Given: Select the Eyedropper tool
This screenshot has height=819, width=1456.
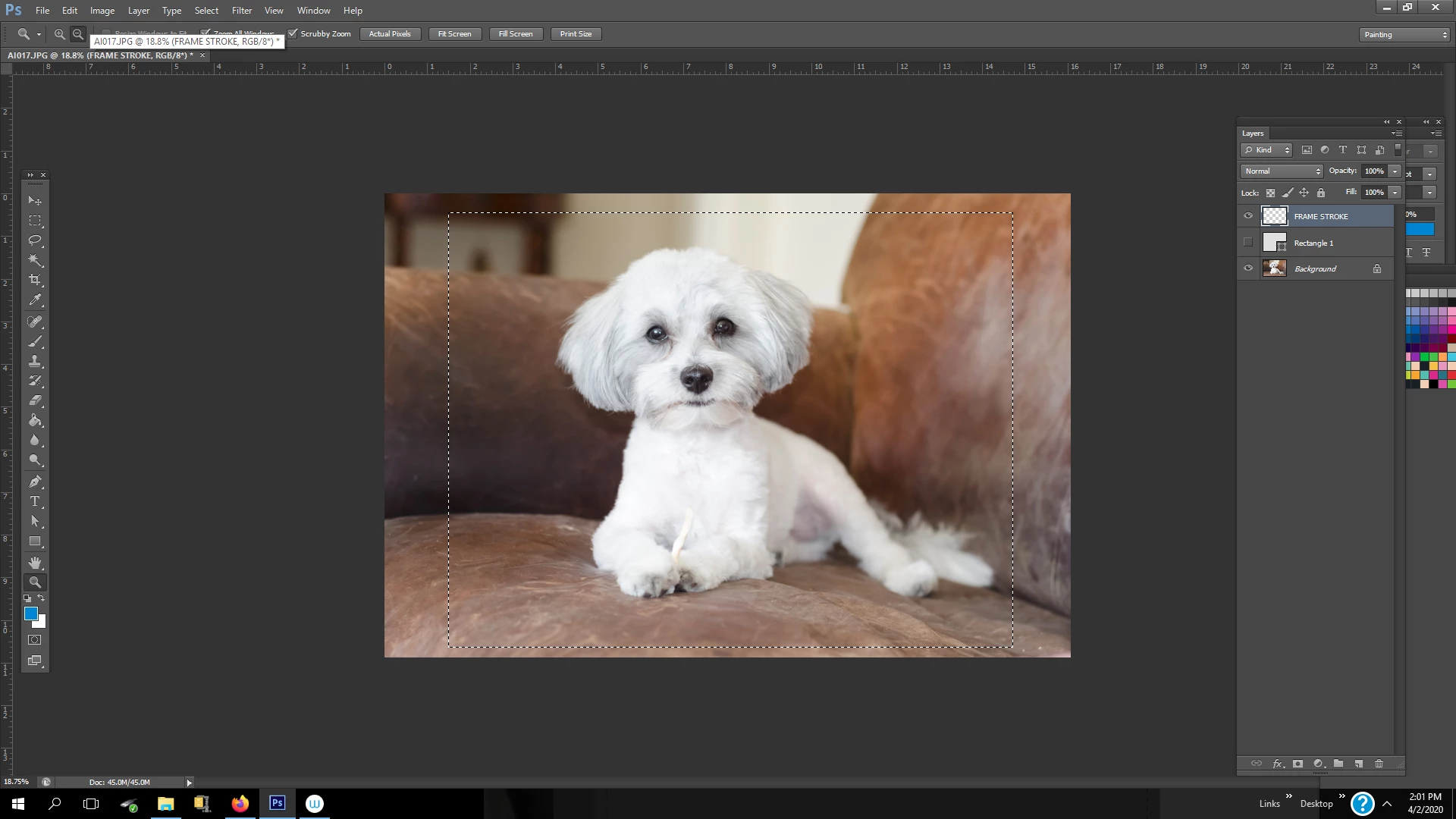Looking at the screenshot, I should coord(35,300).
